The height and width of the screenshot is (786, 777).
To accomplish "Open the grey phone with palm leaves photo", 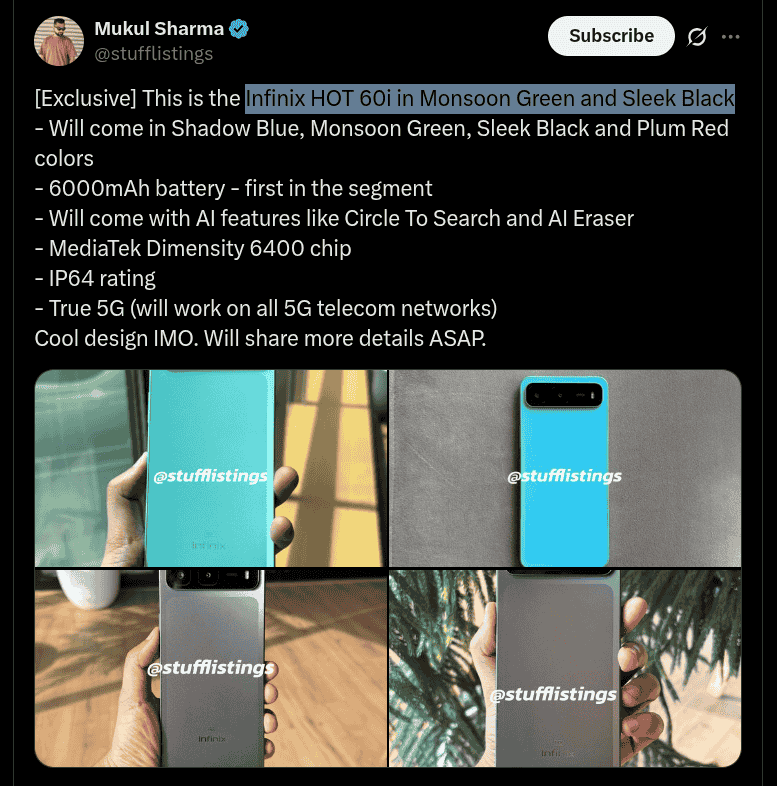I will (565, 668).
